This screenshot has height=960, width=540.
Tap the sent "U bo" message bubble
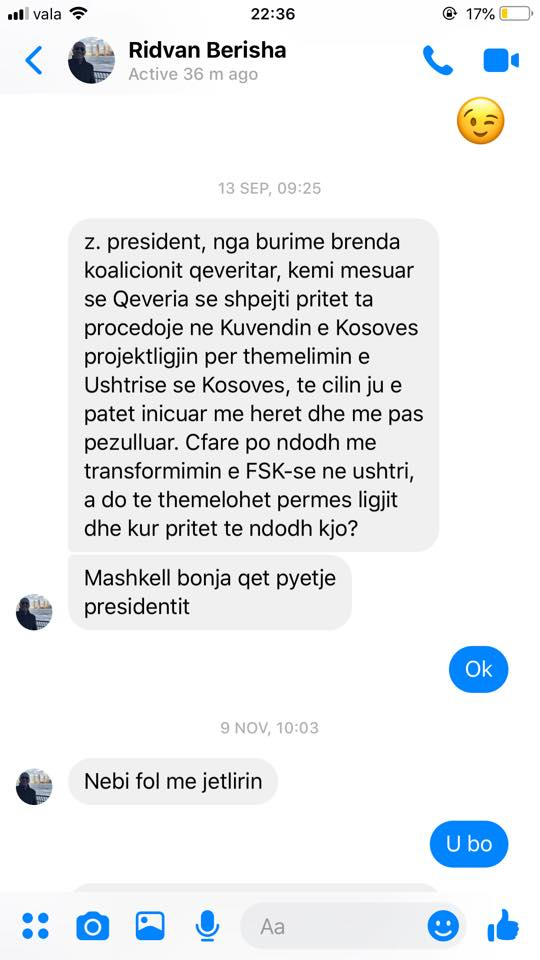[x=469, y=844]
